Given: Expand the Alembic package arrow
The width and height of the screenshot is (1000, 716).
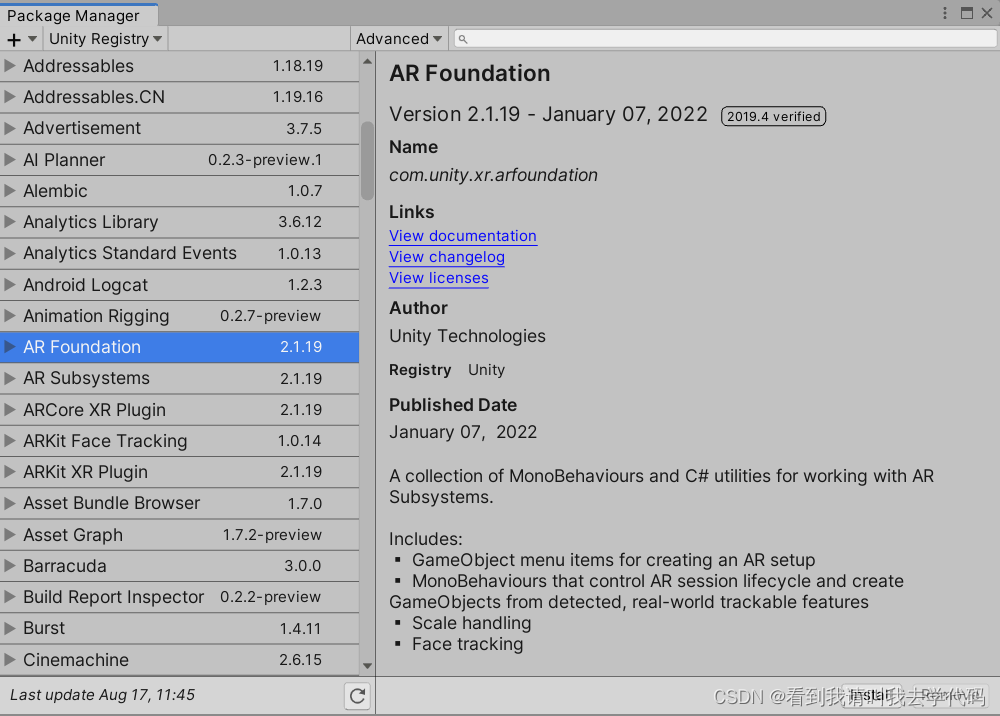Looking at the screenshot, I should click(10, 191).
